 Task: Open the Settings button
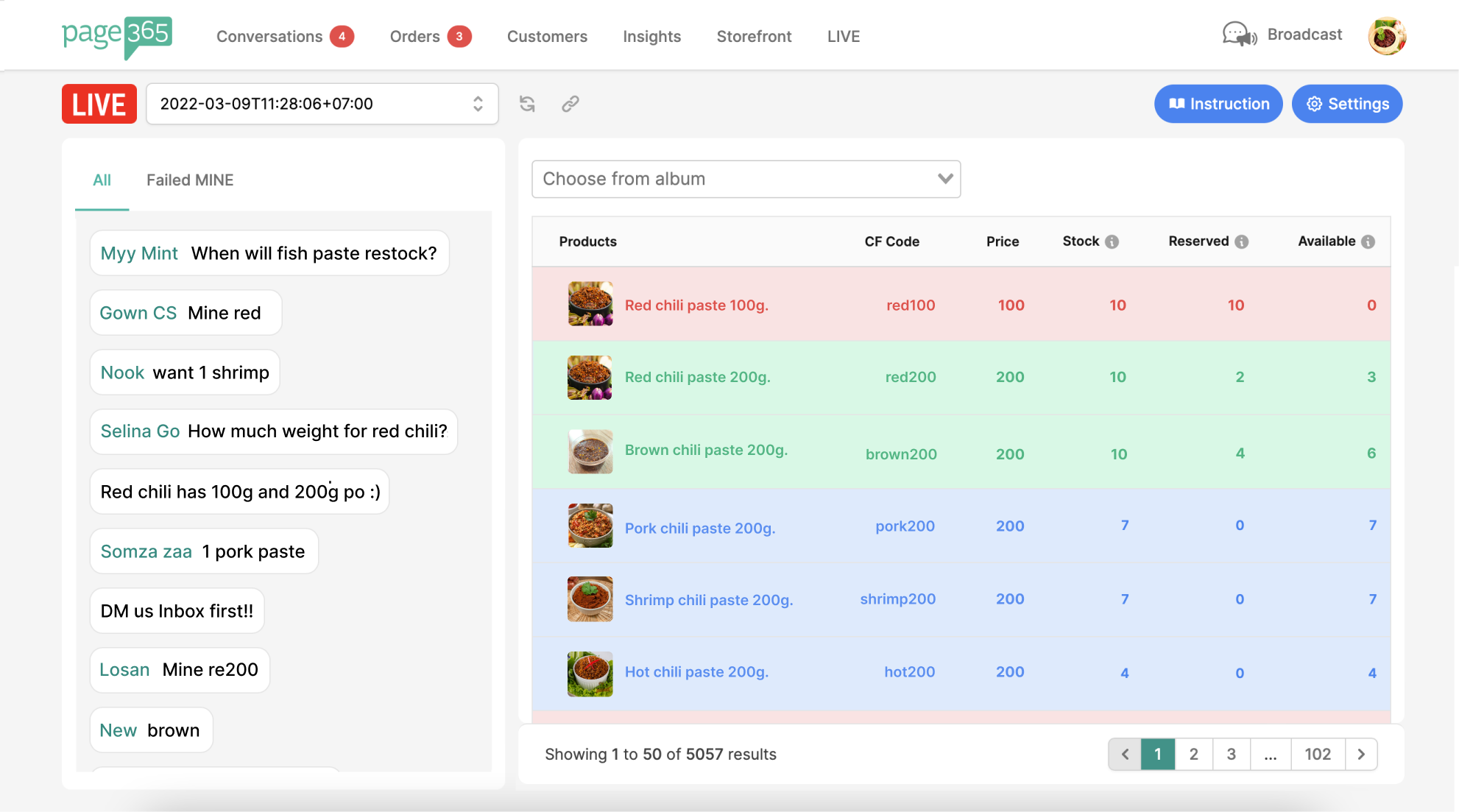coord(1347,104)
